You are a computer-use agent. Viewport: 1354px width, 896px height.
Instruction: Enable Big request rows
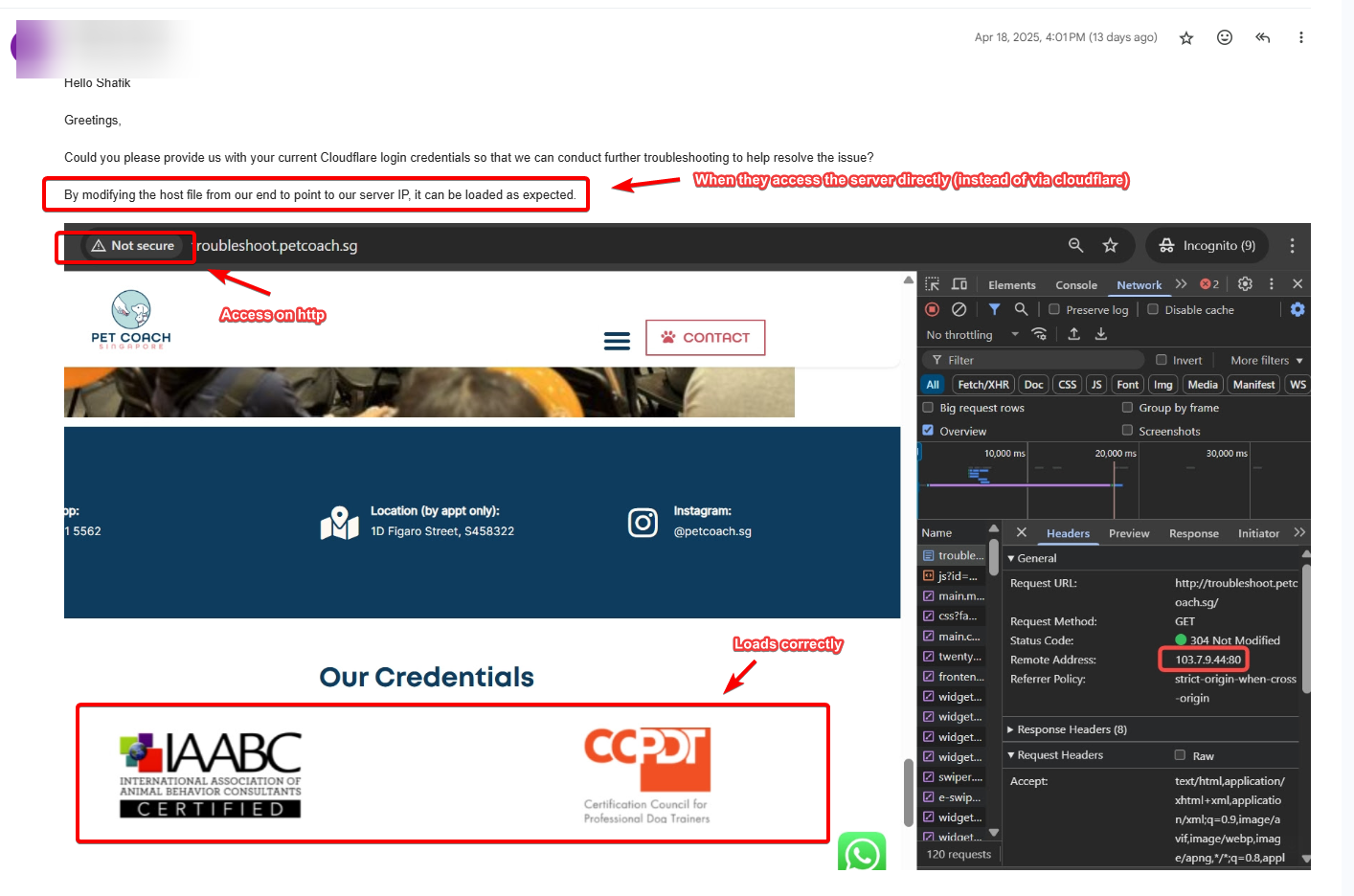click(928, 408)
